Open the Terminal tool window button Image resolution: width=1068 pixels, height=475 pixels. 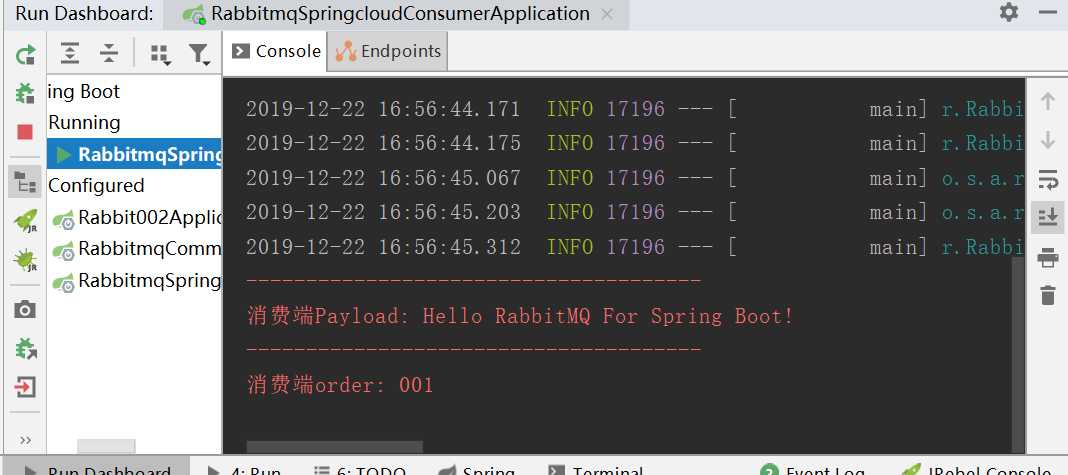[x=596, y=469]
